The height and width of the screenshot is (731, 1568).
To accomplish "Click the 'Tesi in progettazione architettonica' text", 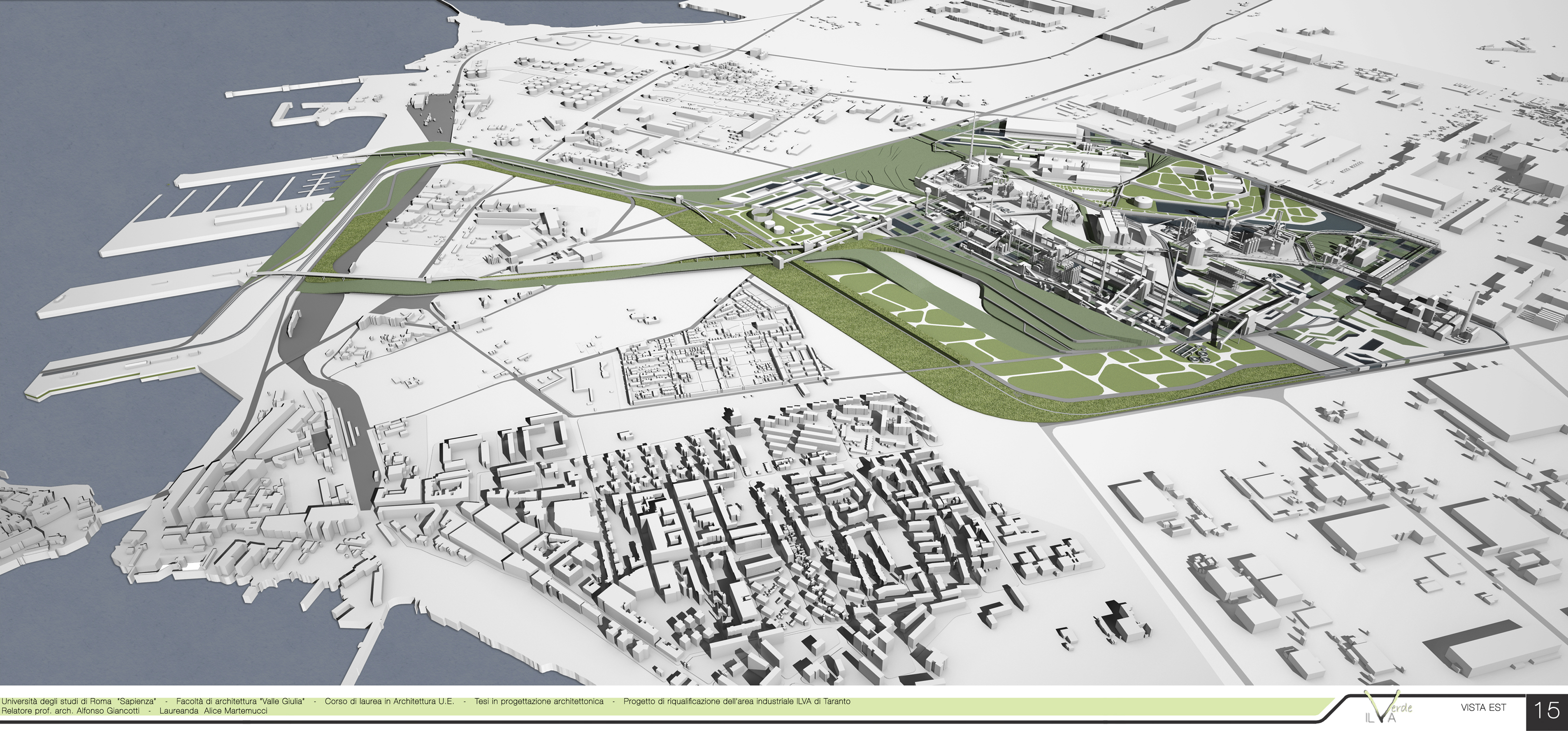I will (539, 701).
